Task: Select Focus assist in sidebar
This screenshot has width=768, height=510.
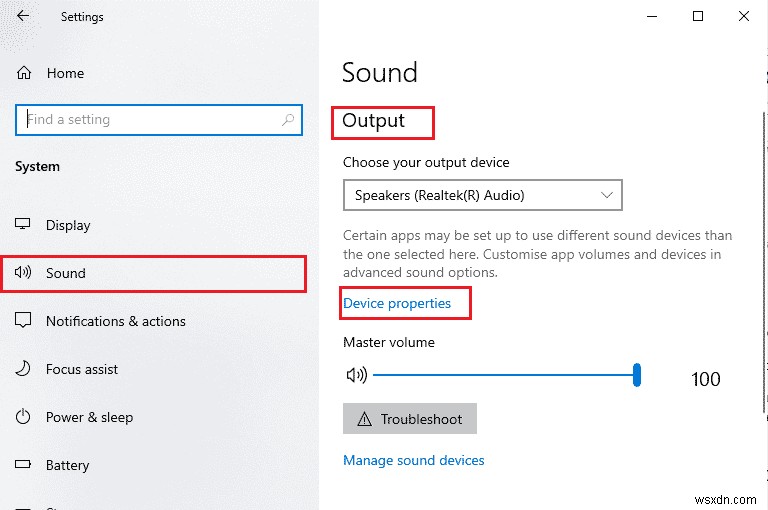Action: tap(82, 369)
